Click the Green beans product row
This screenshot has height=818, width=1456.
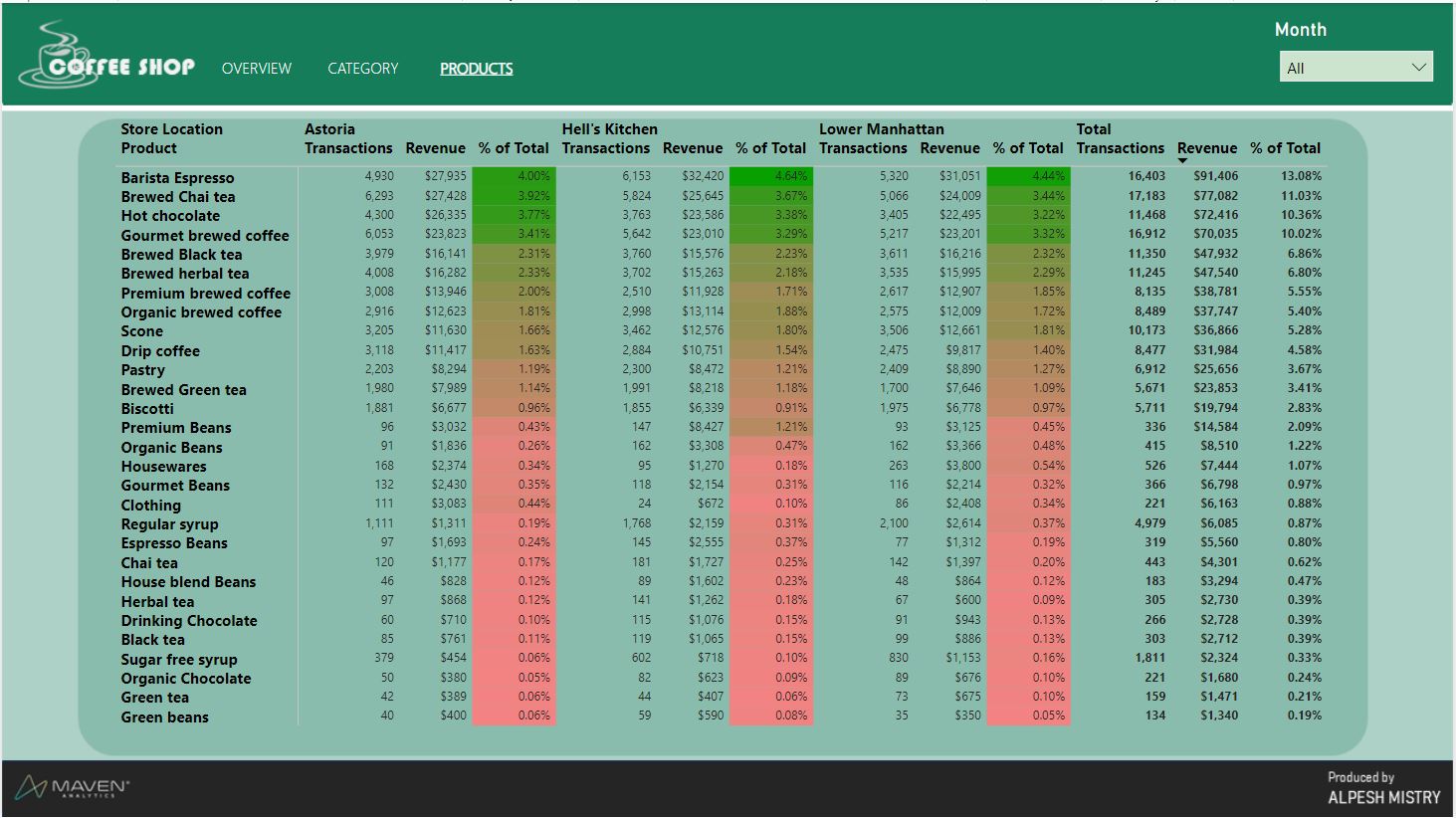[x=165, y=717]
